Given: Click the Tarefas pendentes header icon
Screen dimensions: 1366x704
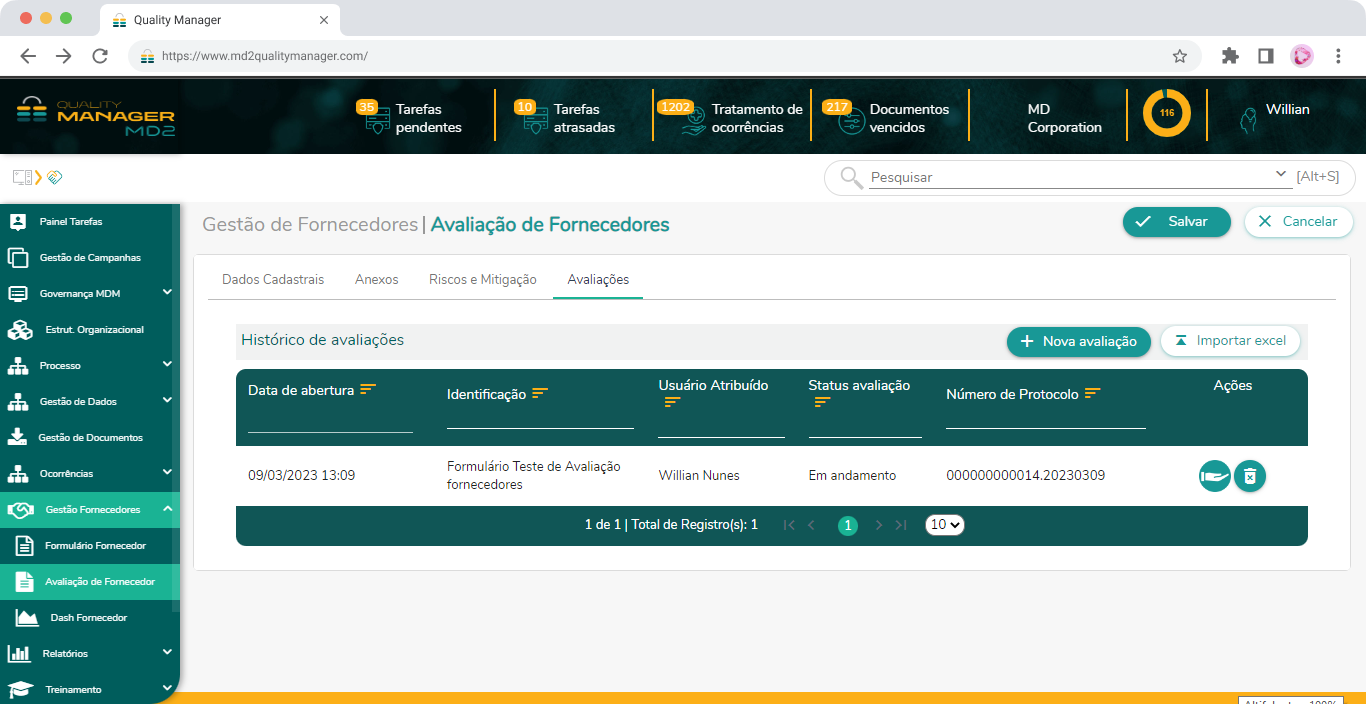Looking at the screenshot, I should pos(378,121).
